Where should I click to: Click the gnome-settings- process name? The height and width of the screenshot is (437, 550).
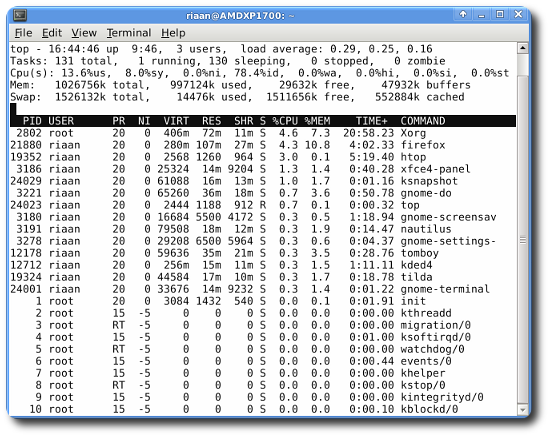point(449,241)
